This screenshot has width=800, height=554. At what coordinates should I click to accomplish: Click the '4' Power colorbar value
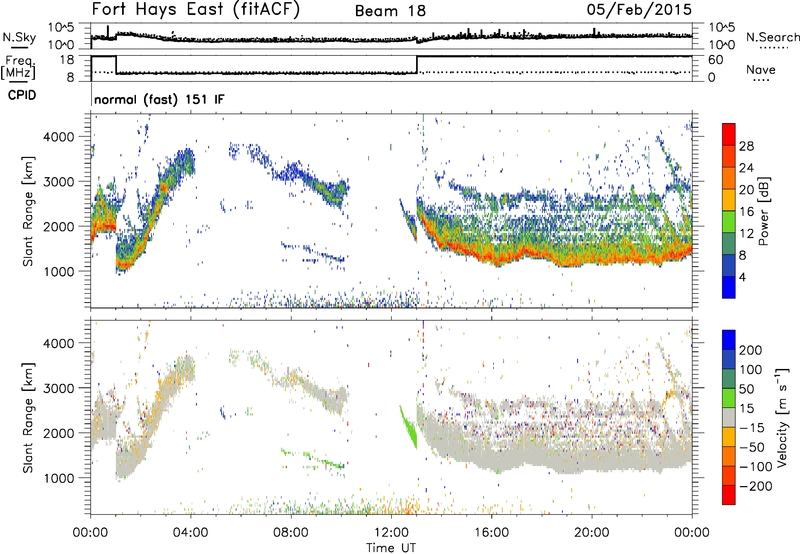click(742, 277)
